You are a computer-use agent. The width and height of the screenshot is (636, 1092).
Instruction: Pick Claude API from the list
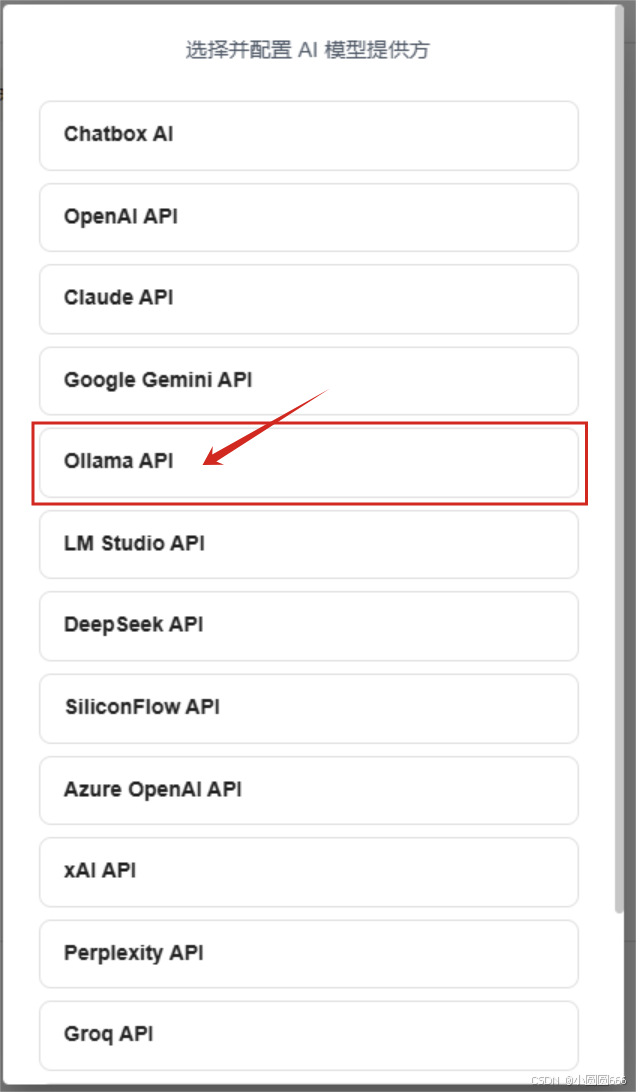click(x=309, y=299)
